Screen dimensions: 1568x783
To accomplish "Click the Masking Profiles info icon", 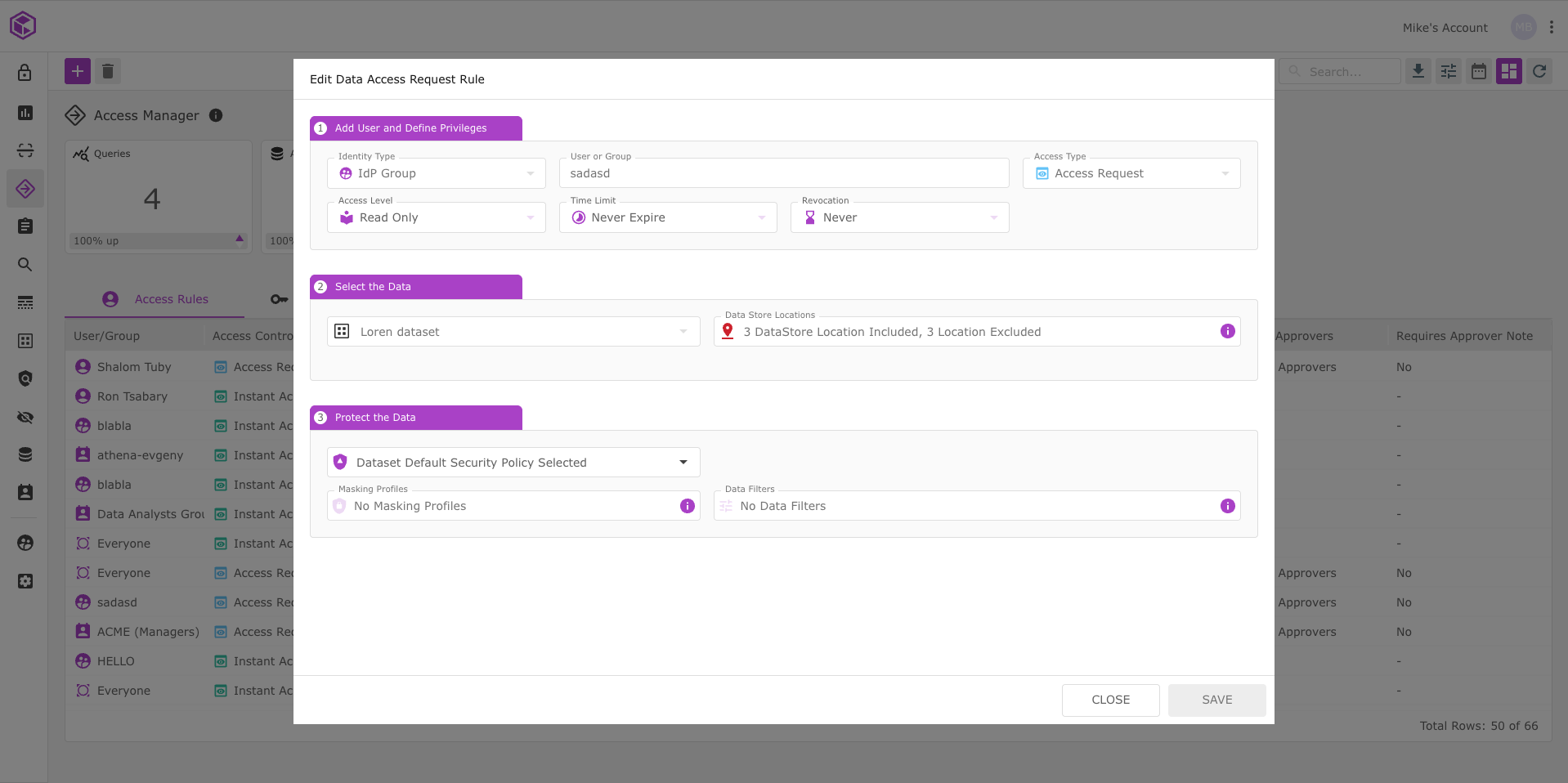I will tap(688, 506).
